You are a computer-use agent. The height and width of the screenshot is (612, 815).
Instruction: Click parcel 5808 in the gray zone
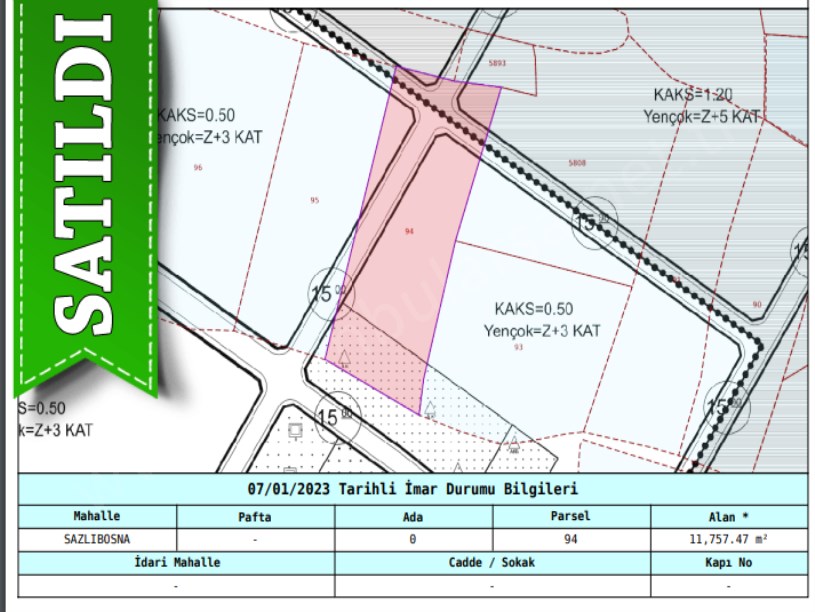577,162
